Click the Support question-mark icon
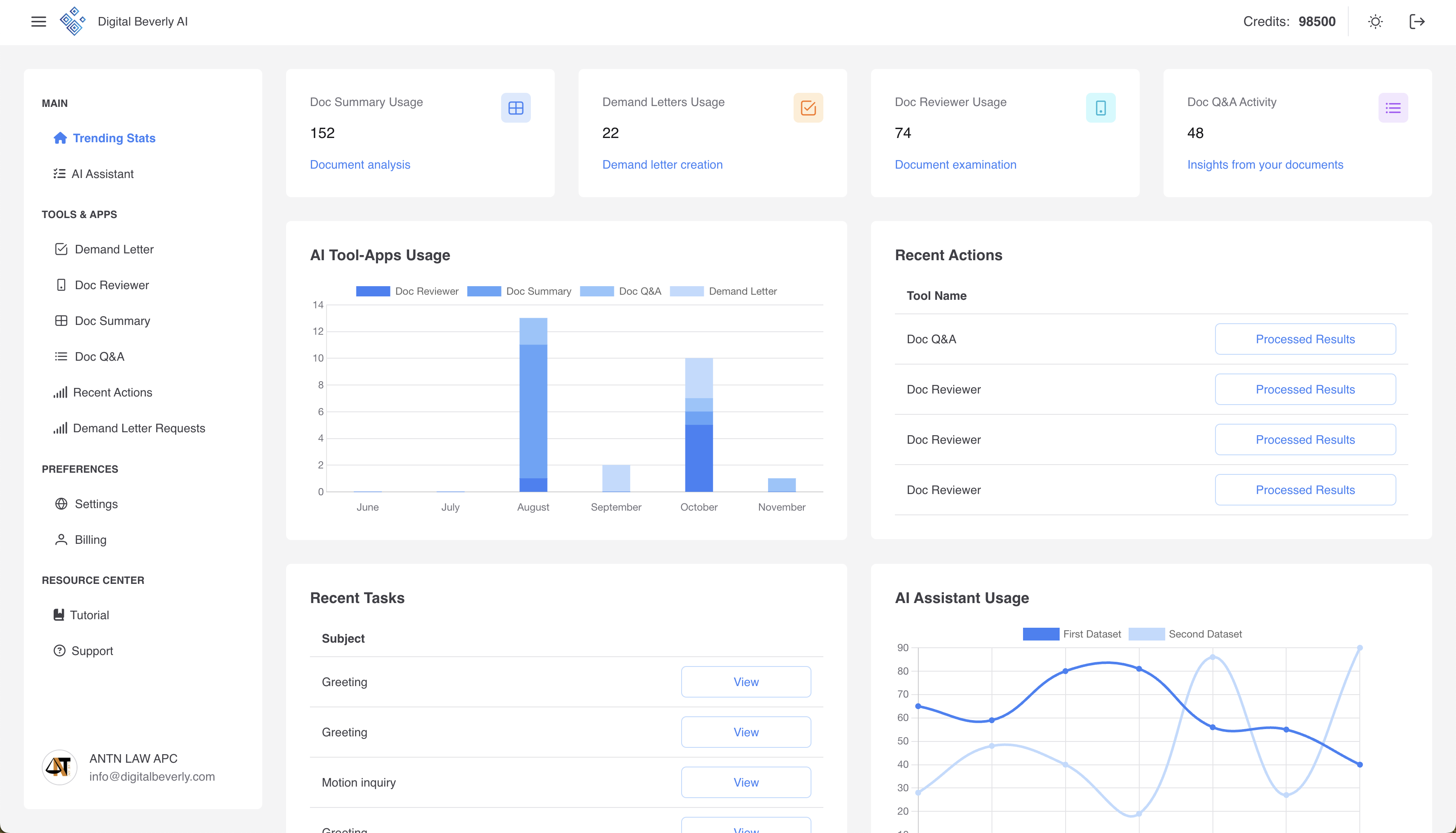1456x833 pixels. coord(60,650)
